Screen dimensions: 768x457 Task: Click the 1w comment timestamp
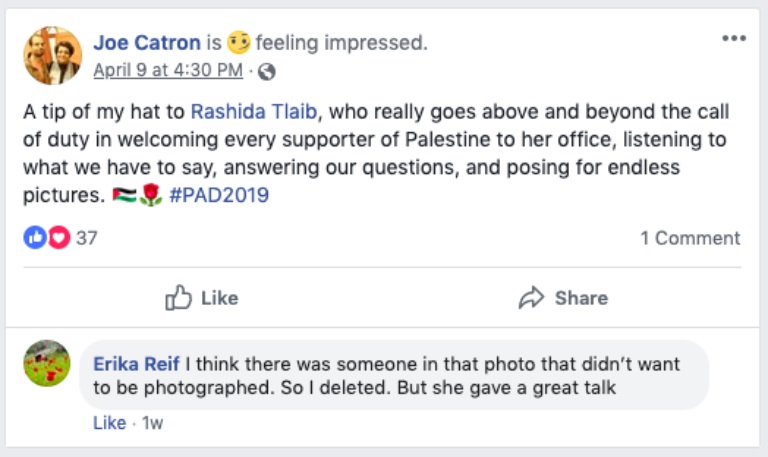pos(152,423)
